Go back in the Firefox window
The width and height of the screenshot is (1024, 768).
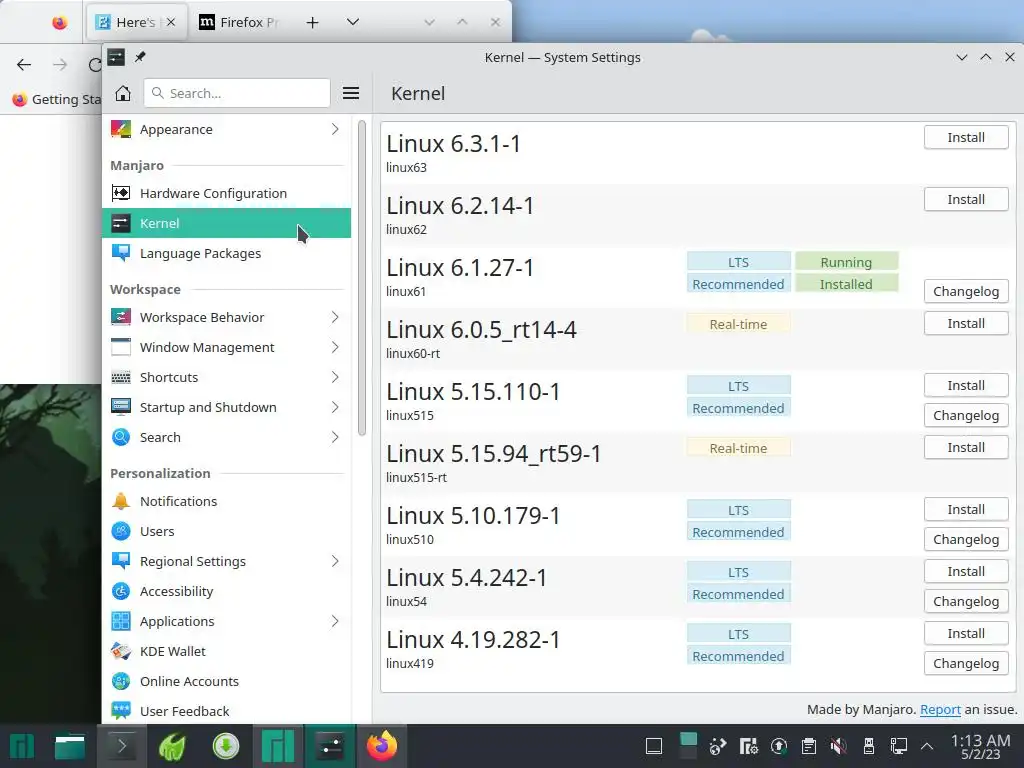coord(24,64)
